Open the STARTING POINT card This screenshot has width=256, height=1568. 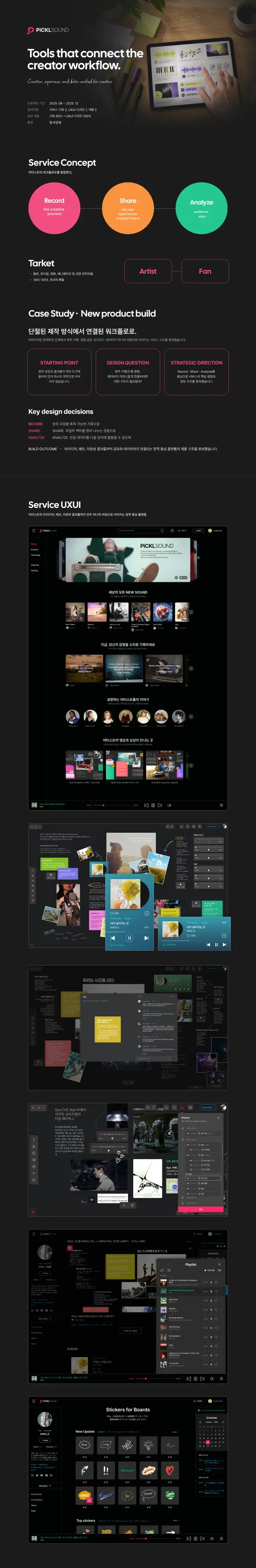(x=59, y=372)
